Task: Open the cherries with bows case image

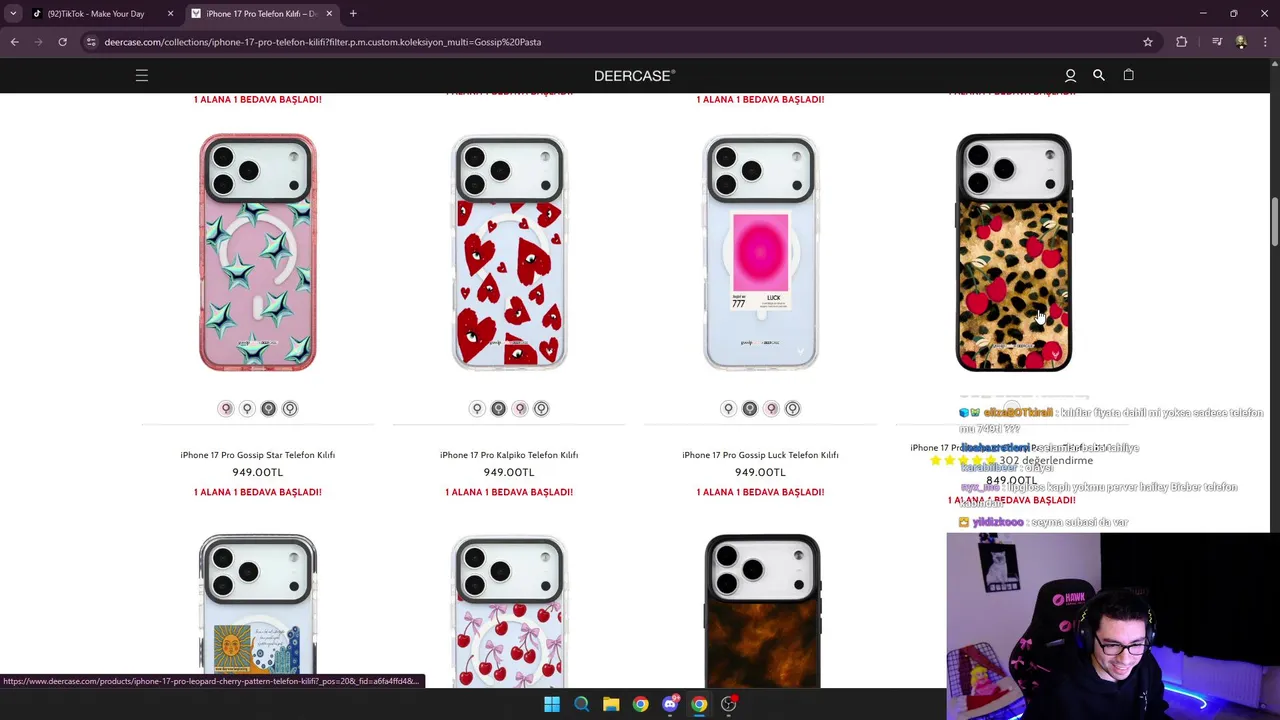Action: (x=509, y=611)
